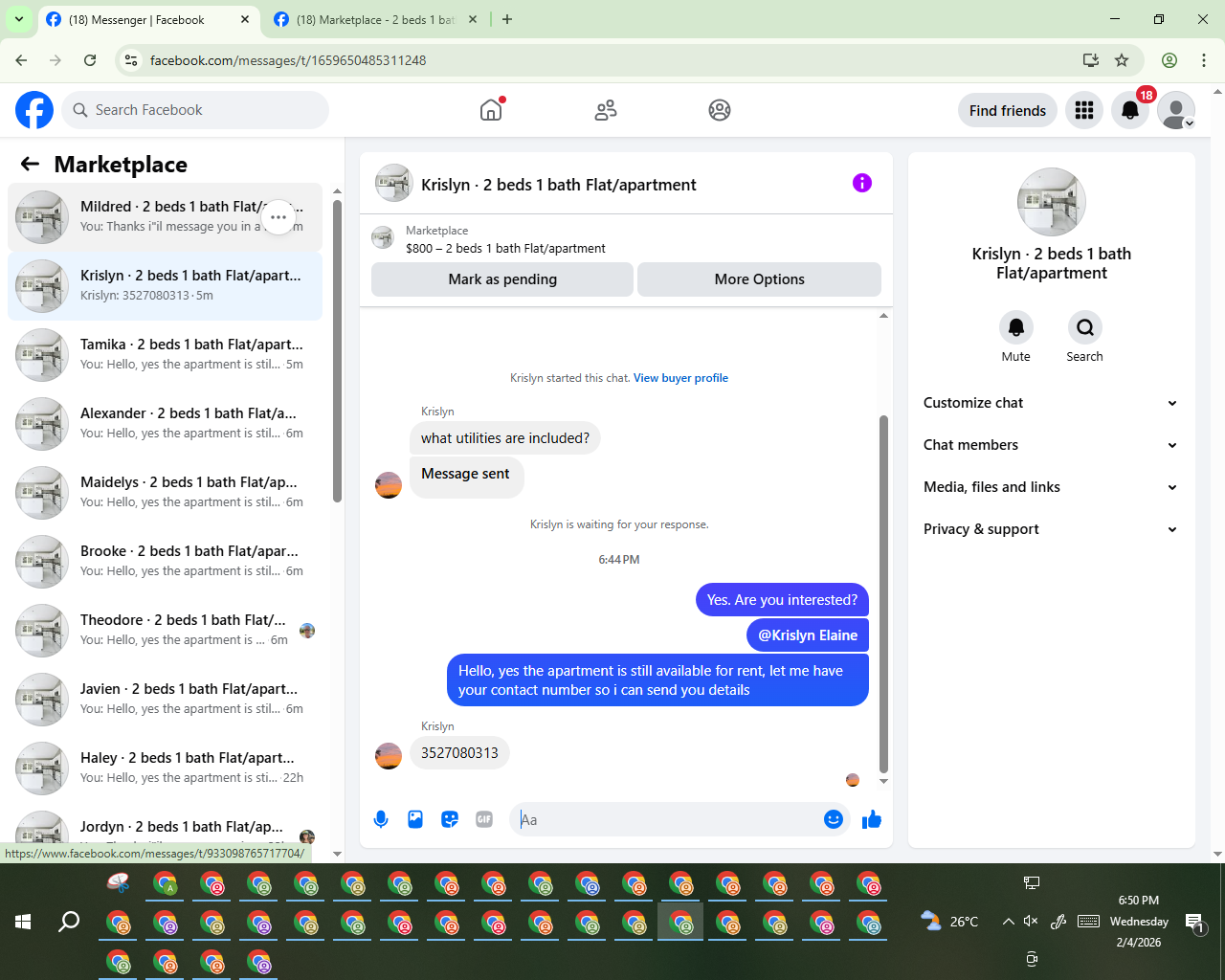This screenshot has height=980, width=1225.
Task: Open the Marketplace listing thumbnail in chat
Action: (383, 238)
